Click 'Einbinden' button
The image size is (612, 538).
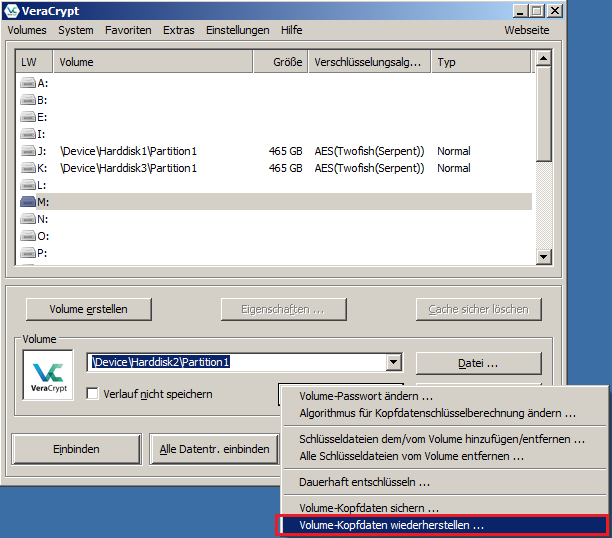pos(76,449)
